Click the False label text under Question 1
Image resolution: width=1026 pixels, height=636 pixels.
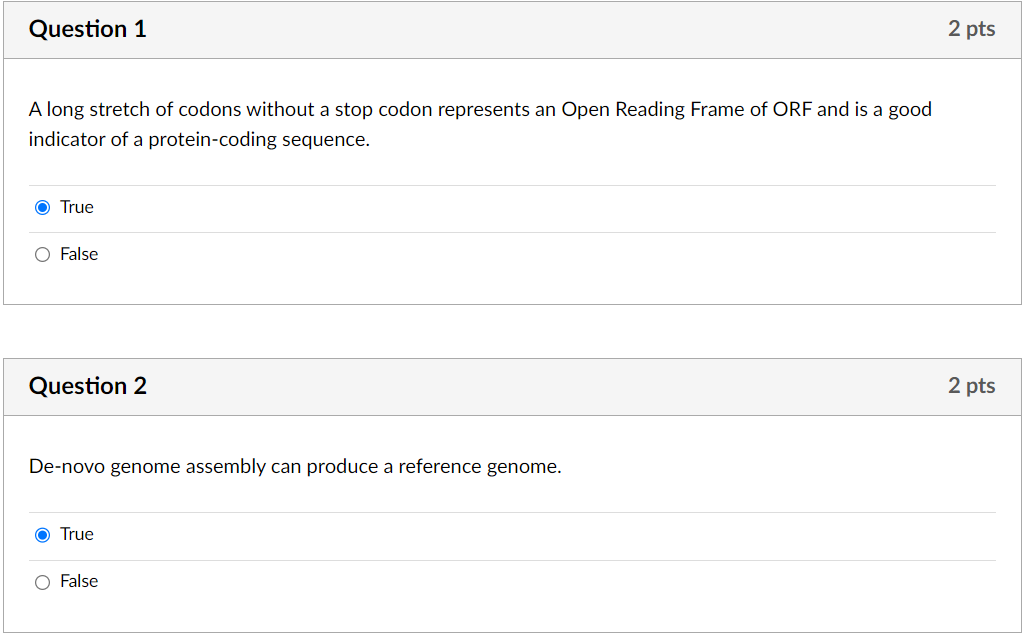[79, 254]
